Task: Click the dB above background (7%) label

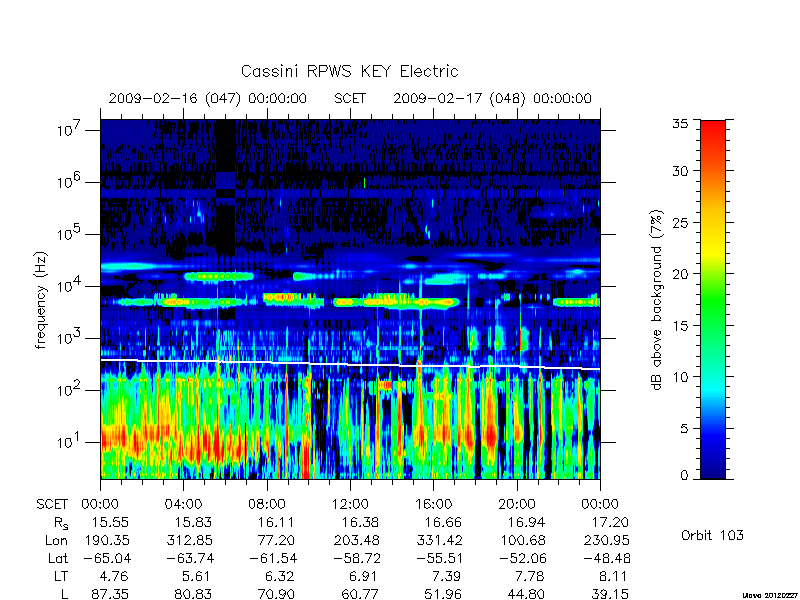Action: pyautogui.click(x=658, y=300)
